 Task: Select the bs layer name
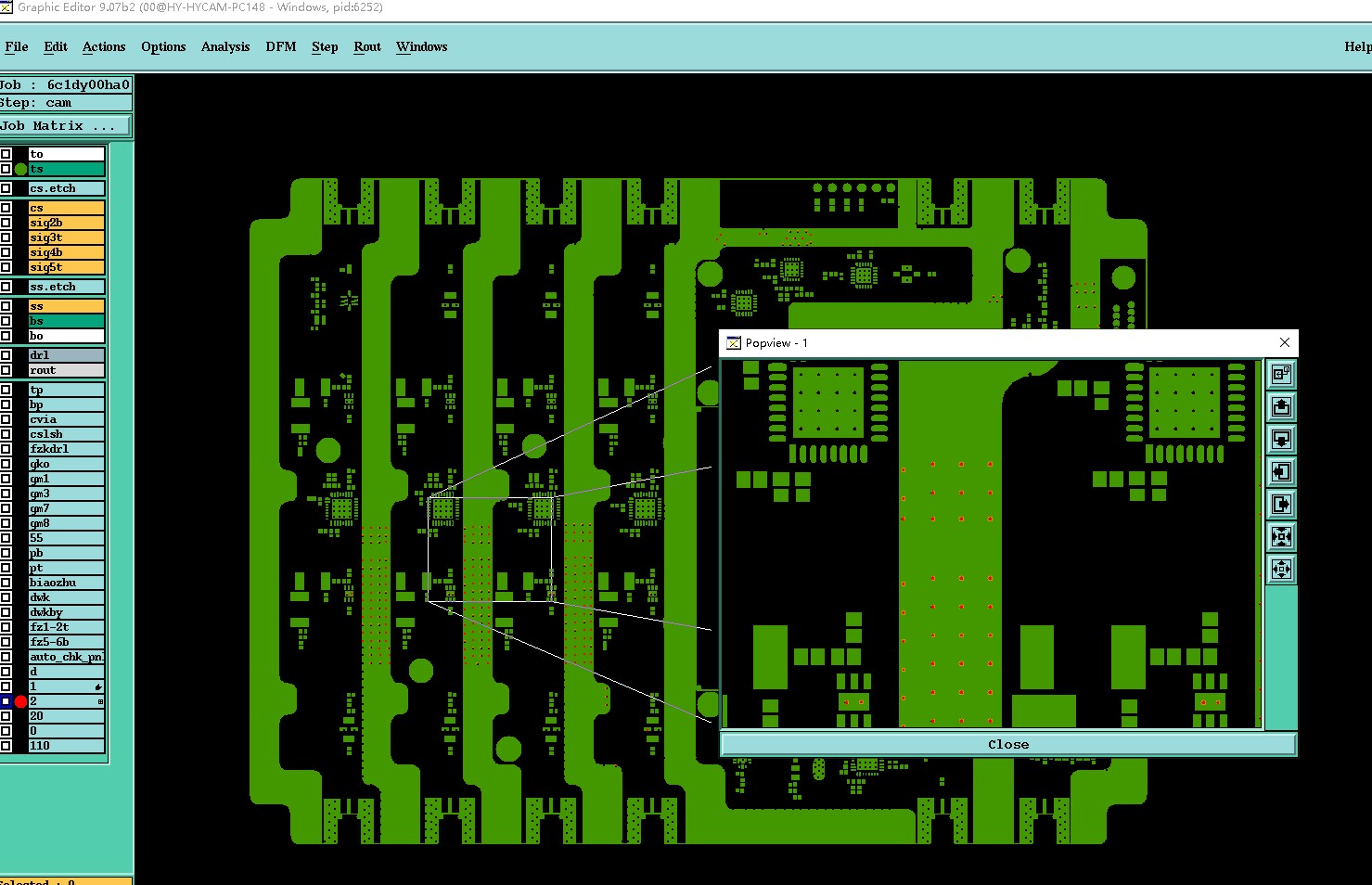(x=66, y=321)
